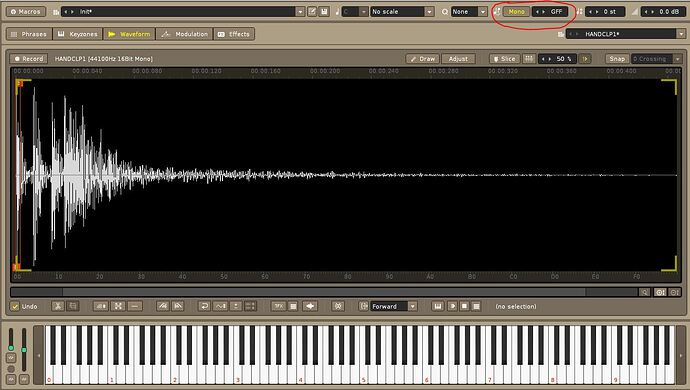Click the Q quantize icon beside None
The width and height of the screenshot is (690, 390).
(x=445, y=12)
